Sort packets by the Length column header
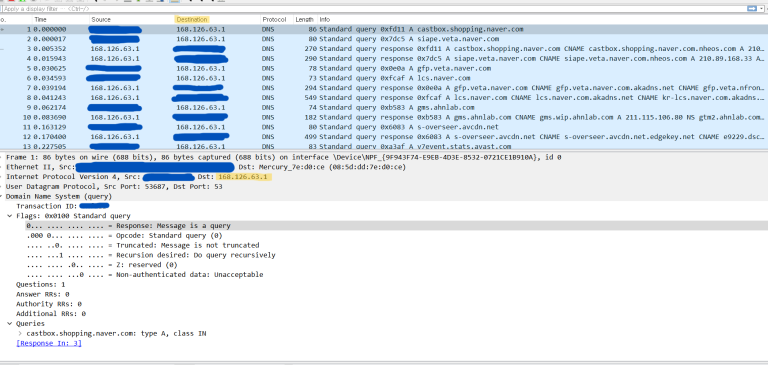Screen dimensions: 768x365 (x=305, y=20)
